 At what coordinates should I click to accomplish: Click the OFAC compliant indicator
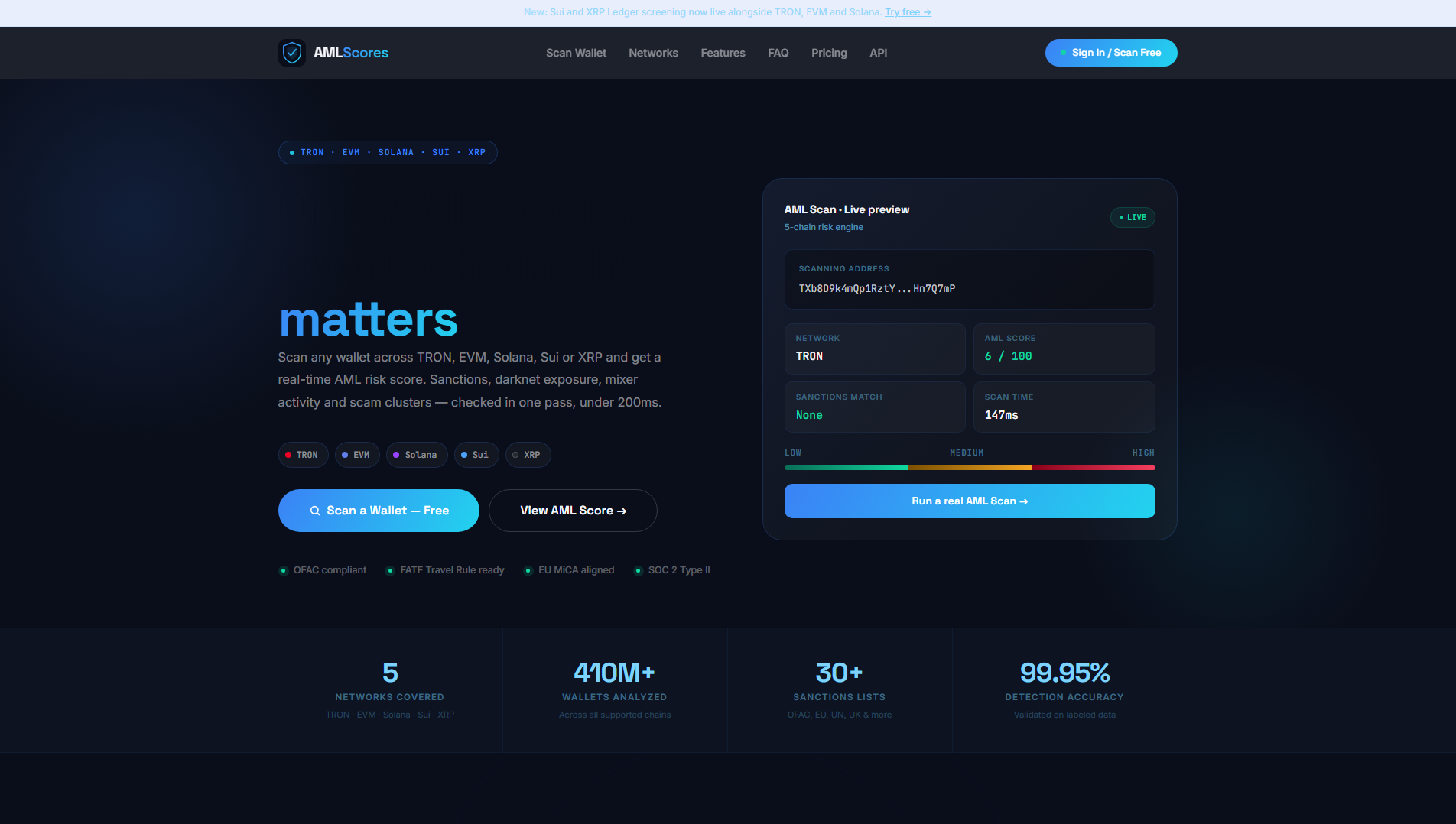coord(323,570)
